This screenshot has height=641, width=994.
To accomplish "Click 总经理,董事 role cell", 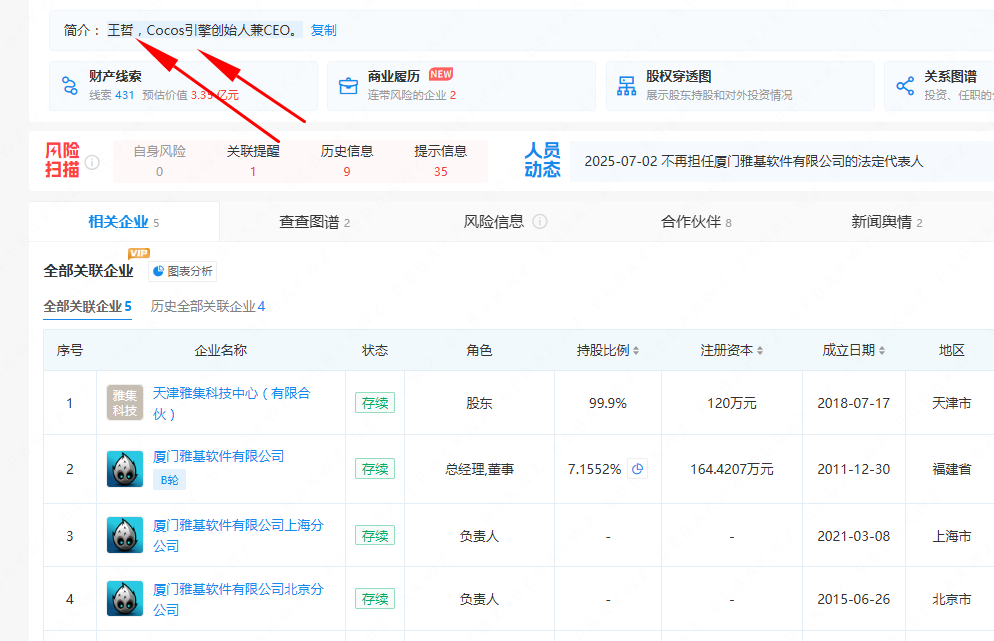I will (x=479, y=469).
